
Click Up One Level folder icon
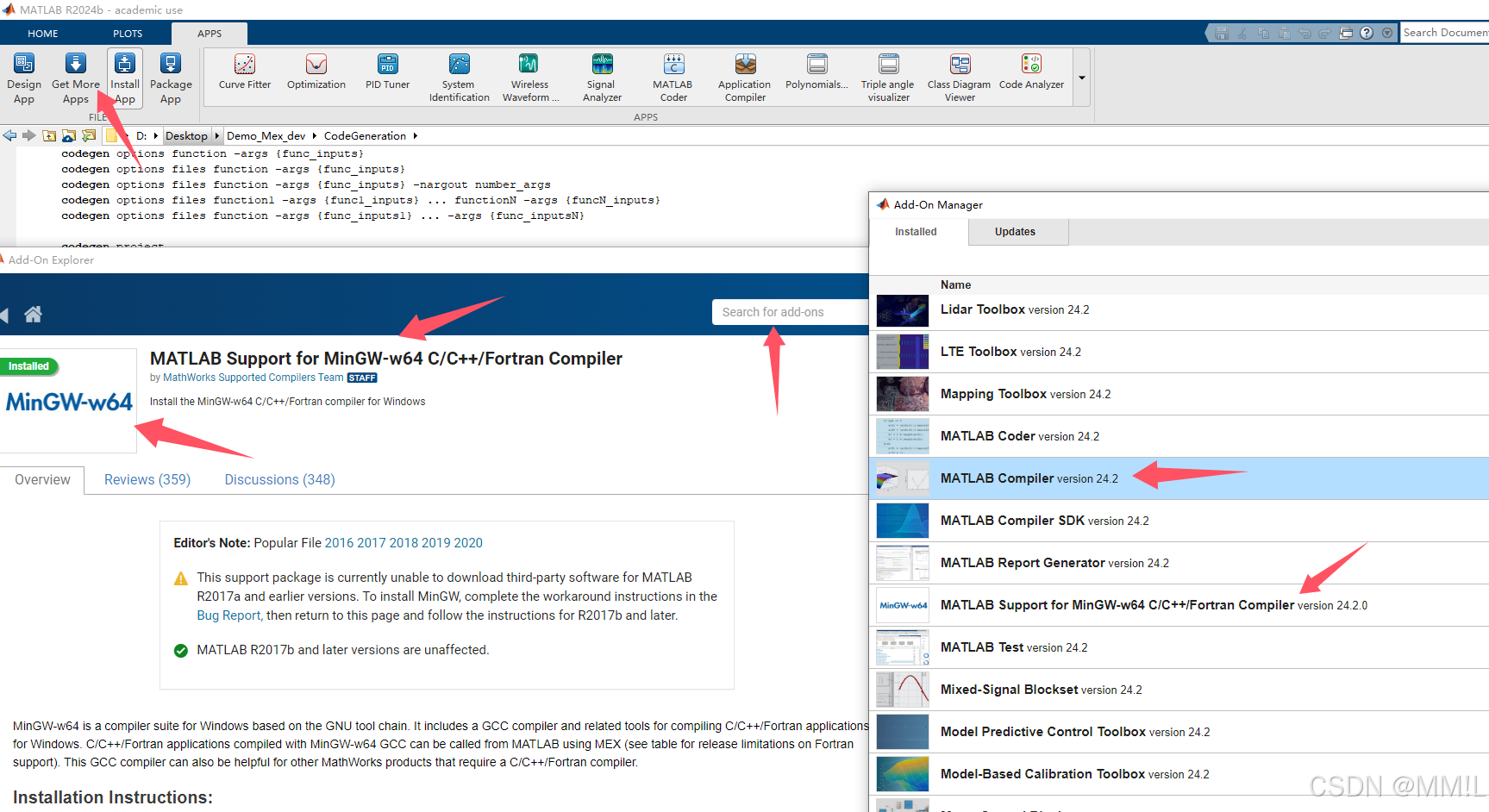click(x=49, y=135)
